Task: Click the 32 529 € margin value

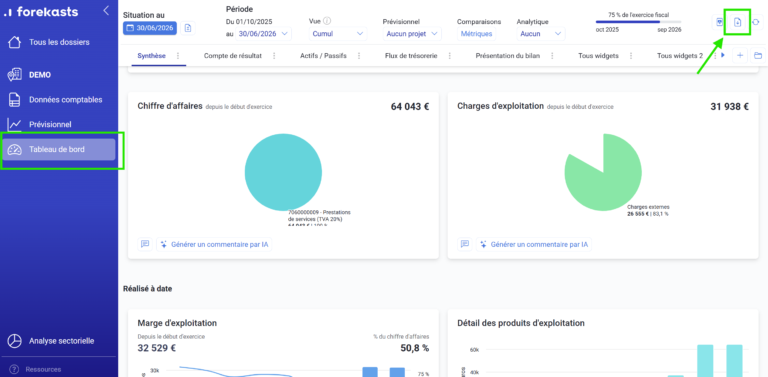Action: click(157, 348)
